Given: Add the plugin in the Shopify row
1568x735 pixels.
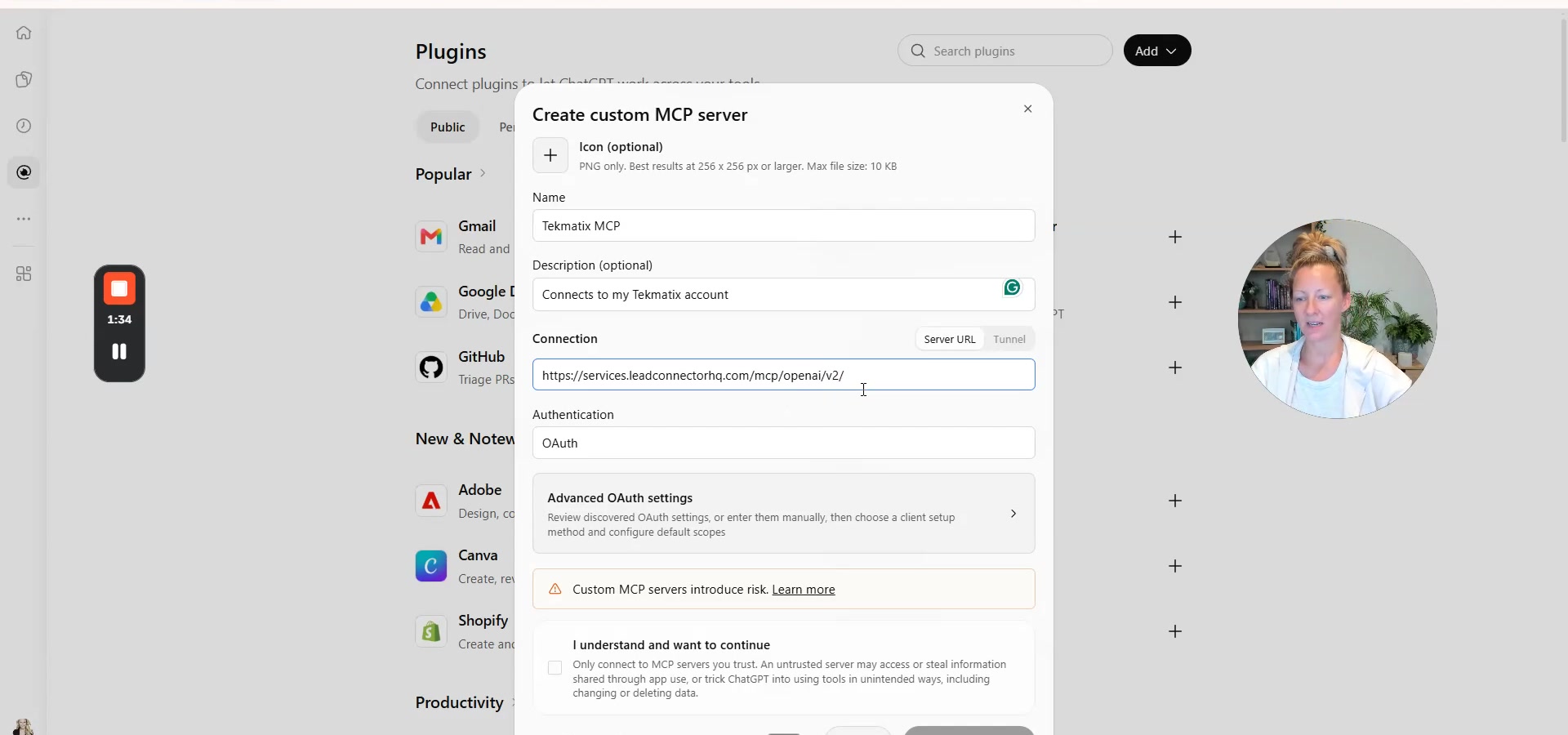Looking at the screenshot, I should coord(1175,631).
